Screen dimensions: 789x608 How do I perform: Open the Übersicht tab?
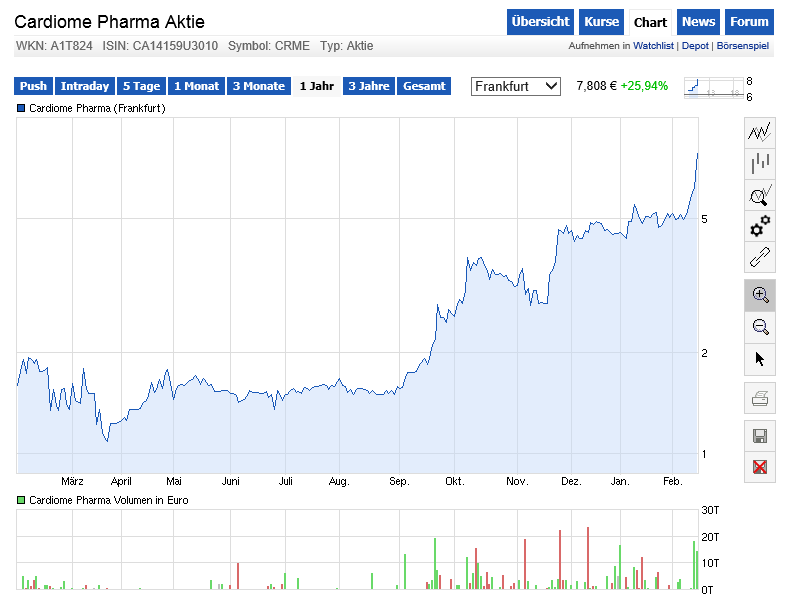540,22
